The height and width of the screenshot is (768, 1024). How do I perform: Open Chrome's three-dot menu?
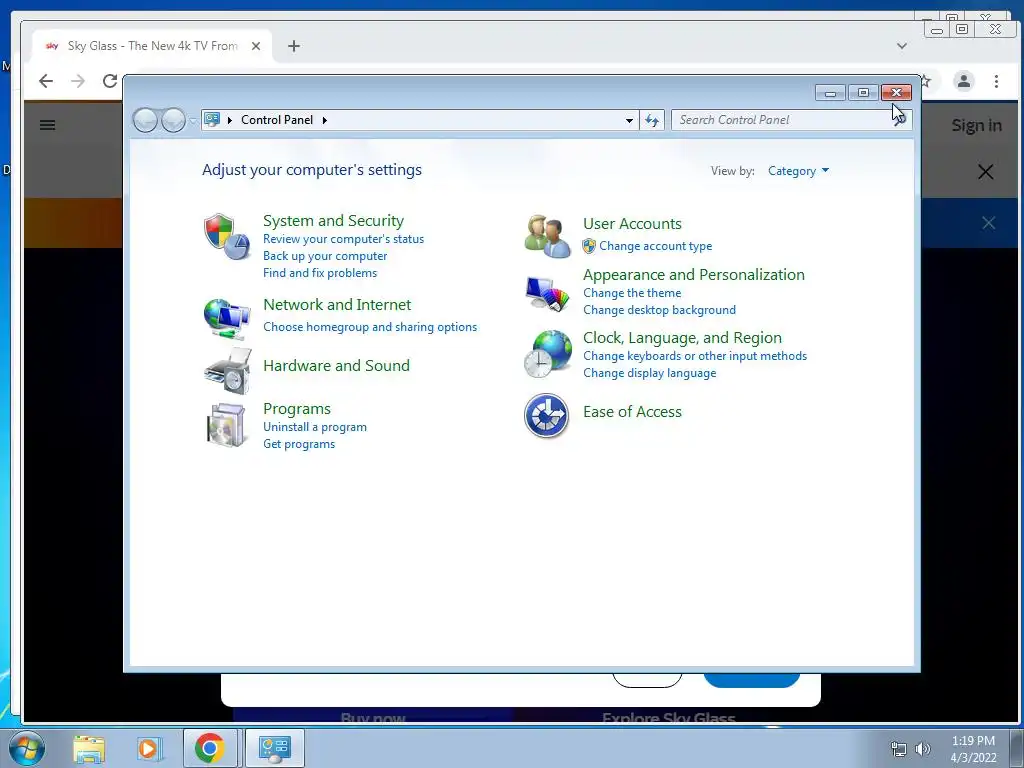click(996, 81)
